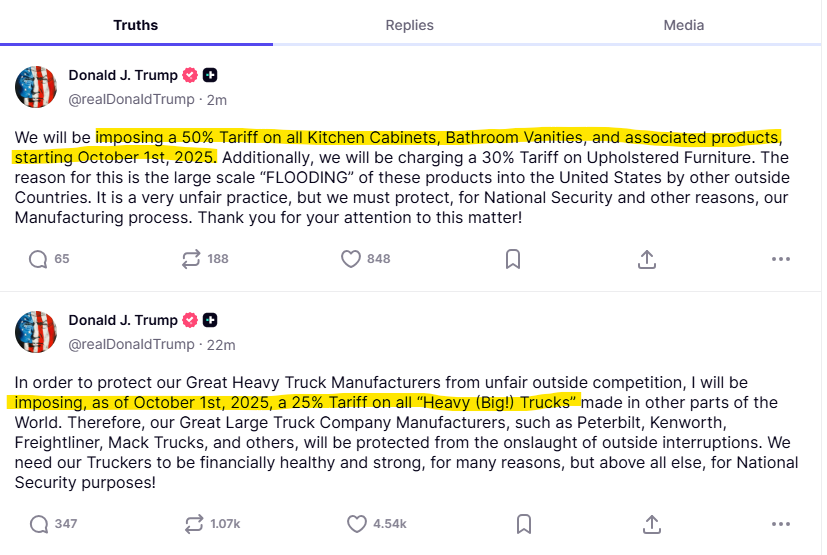Click the 22m timestamp on second post
This screenshot has width=827, height=555.
220,344
